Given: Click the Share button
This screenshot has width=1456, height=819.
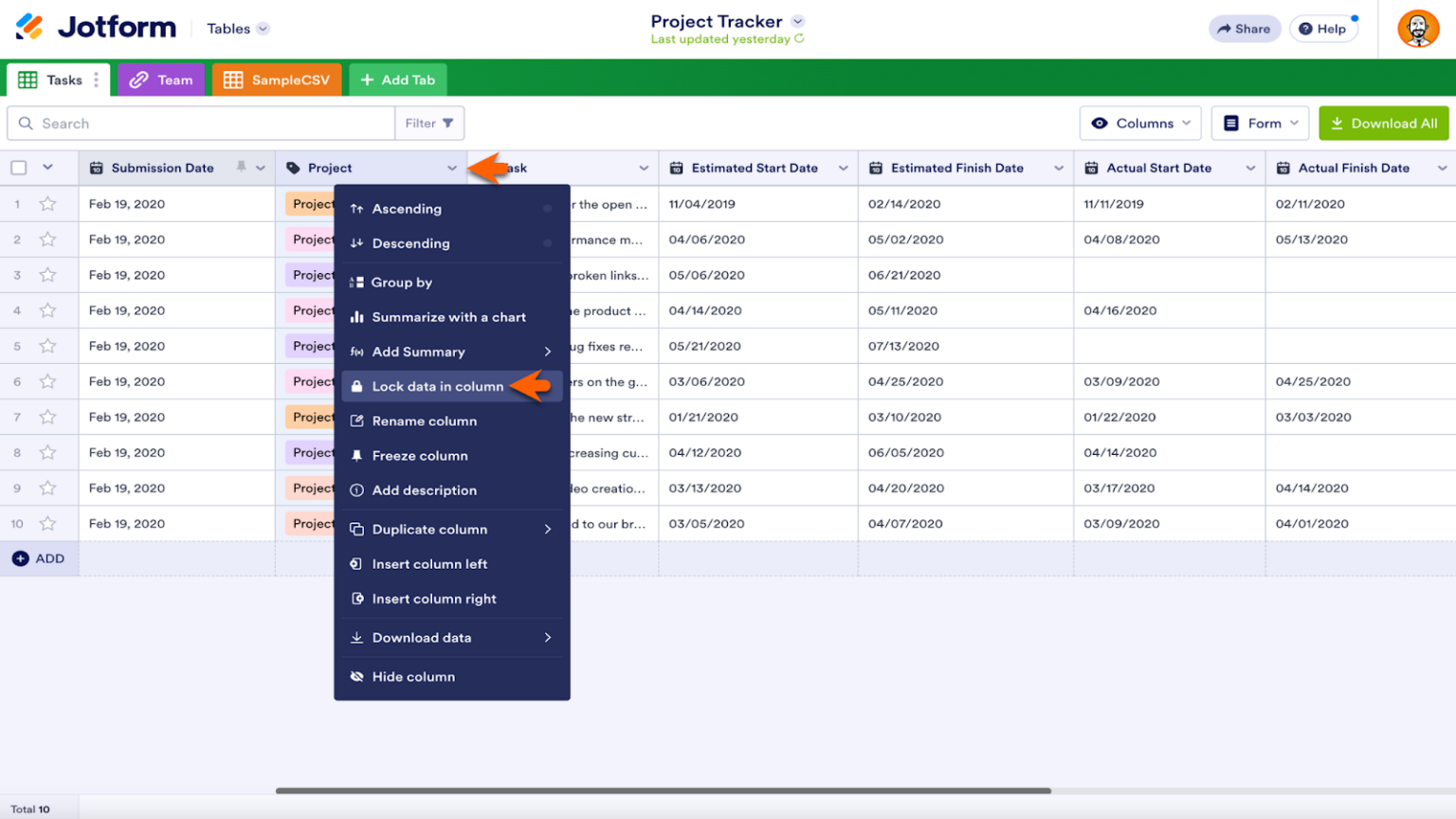Looking at the screenshot, I should point(1245,28).
